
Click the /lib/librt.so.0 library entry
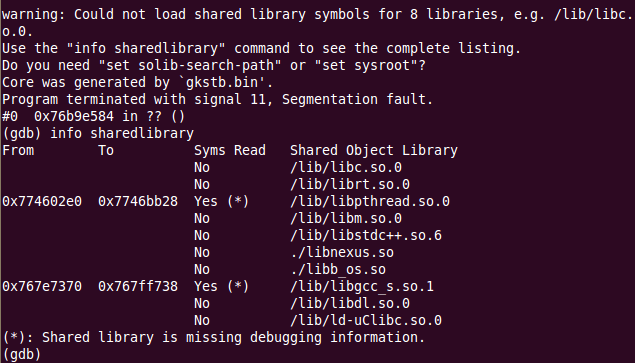(x=350, y=184)
